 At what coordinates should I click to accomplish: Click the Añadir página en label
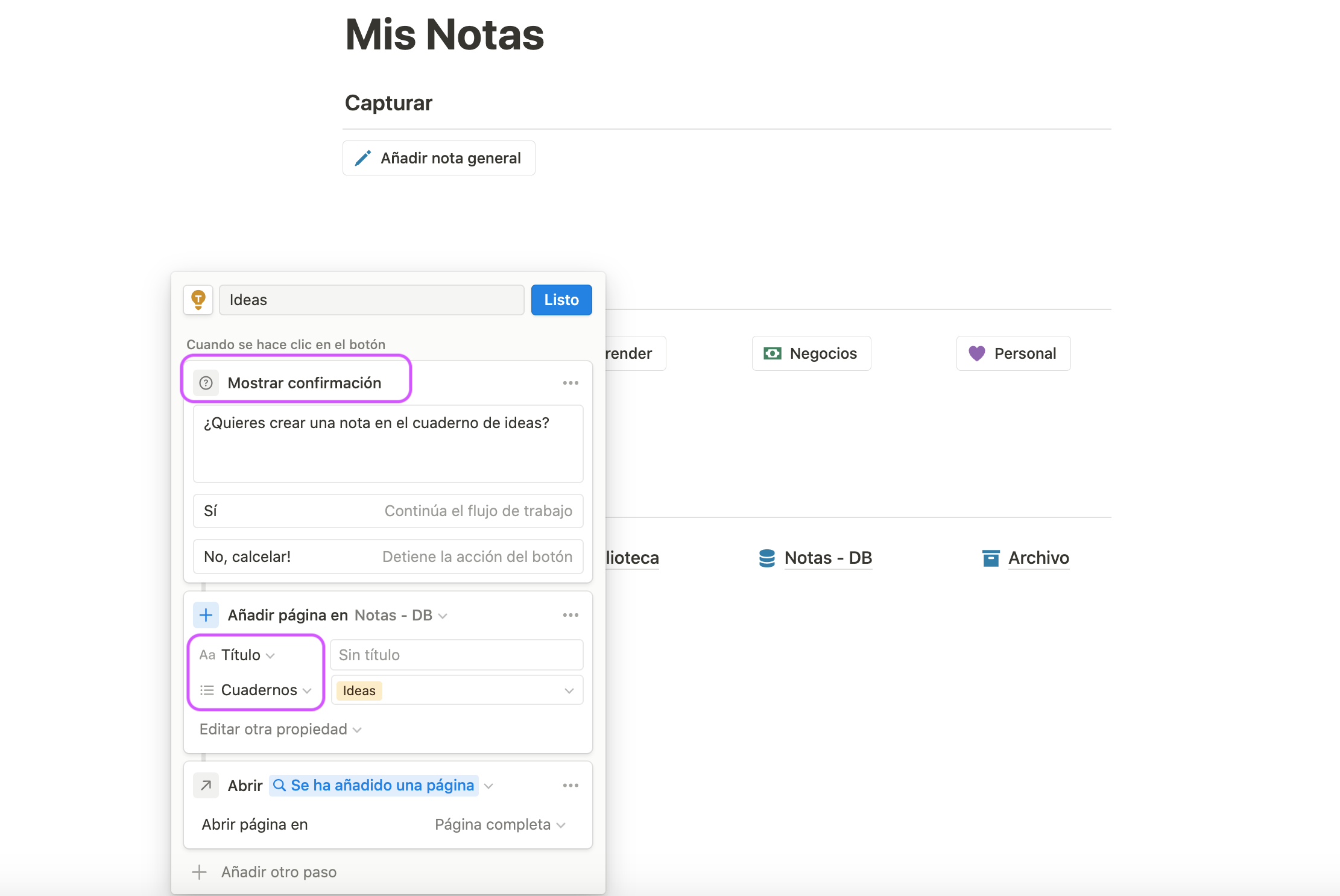click(288, 615)
